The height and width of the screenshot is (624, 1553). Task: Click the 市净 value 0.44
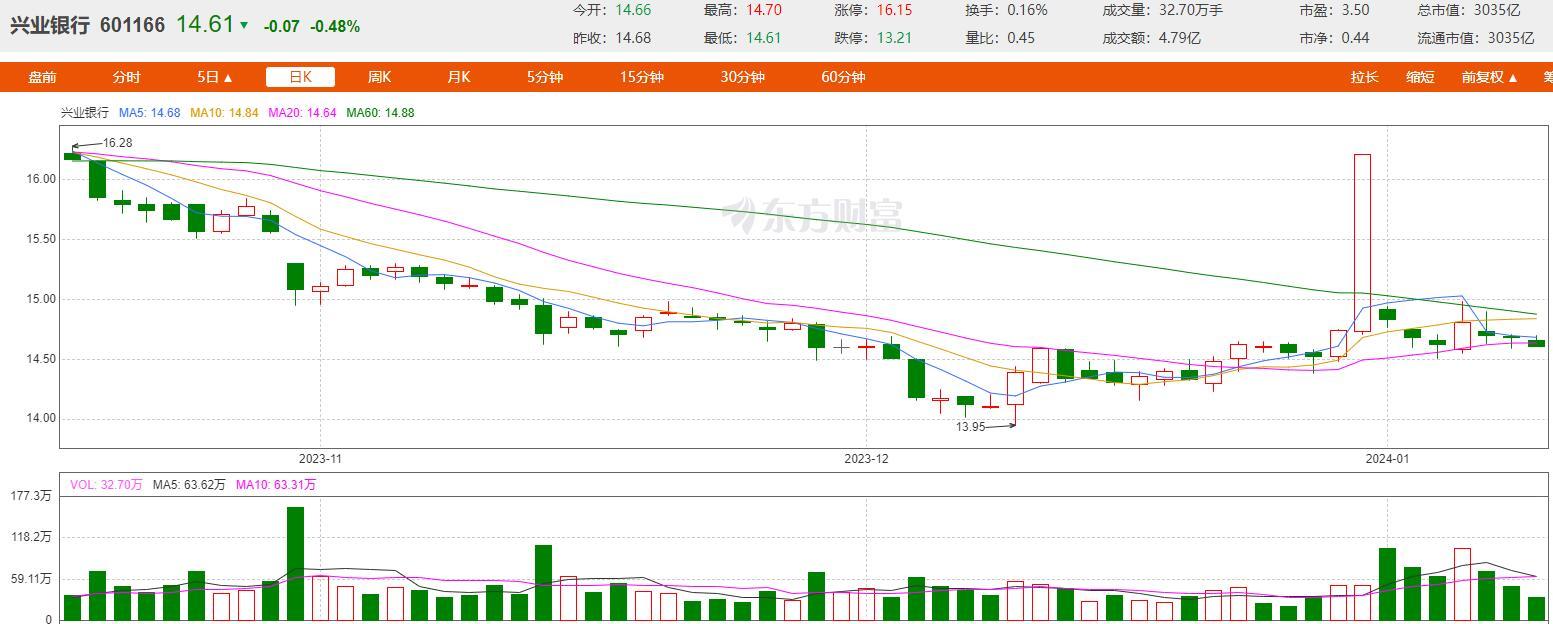click(1355, 38)
